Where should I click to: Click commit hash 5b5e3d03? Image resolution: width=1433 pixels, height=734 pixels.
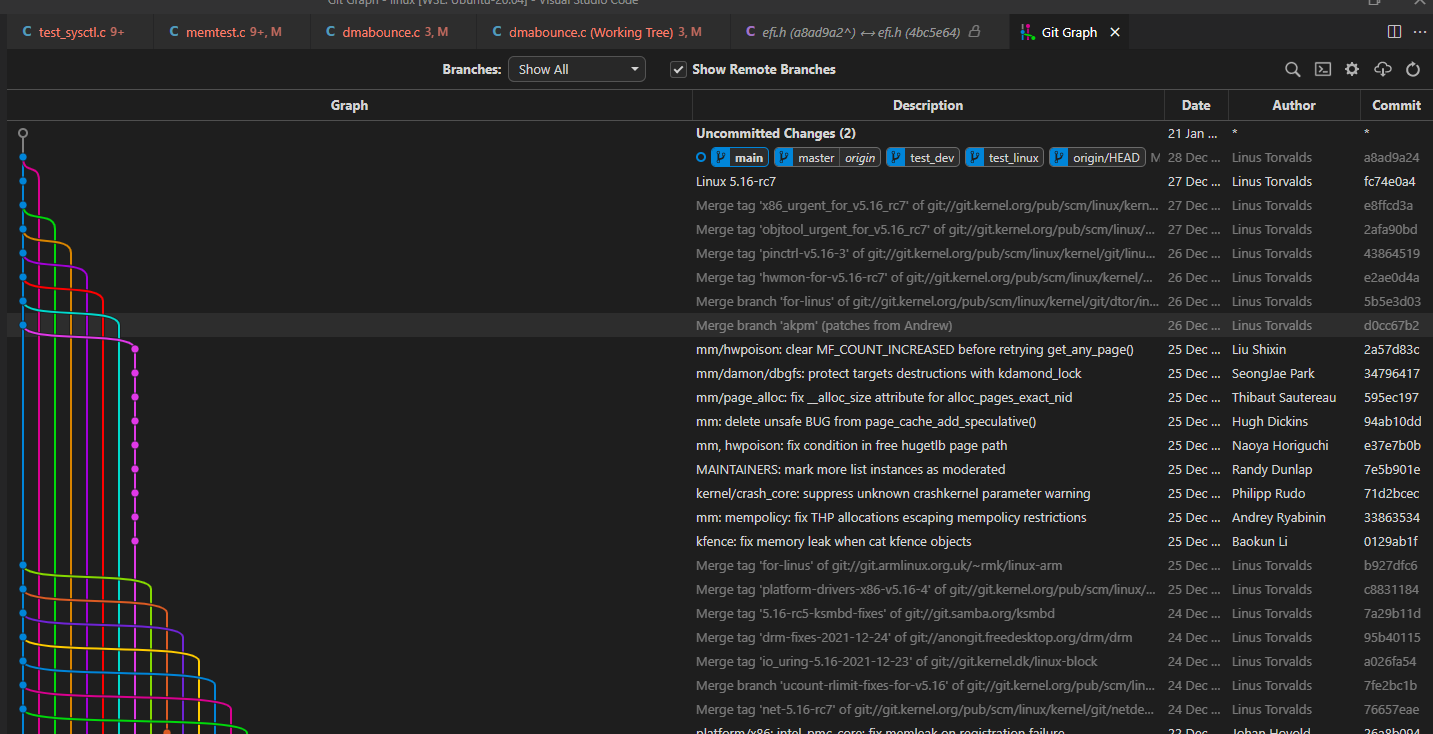[x=1391, y=302]
